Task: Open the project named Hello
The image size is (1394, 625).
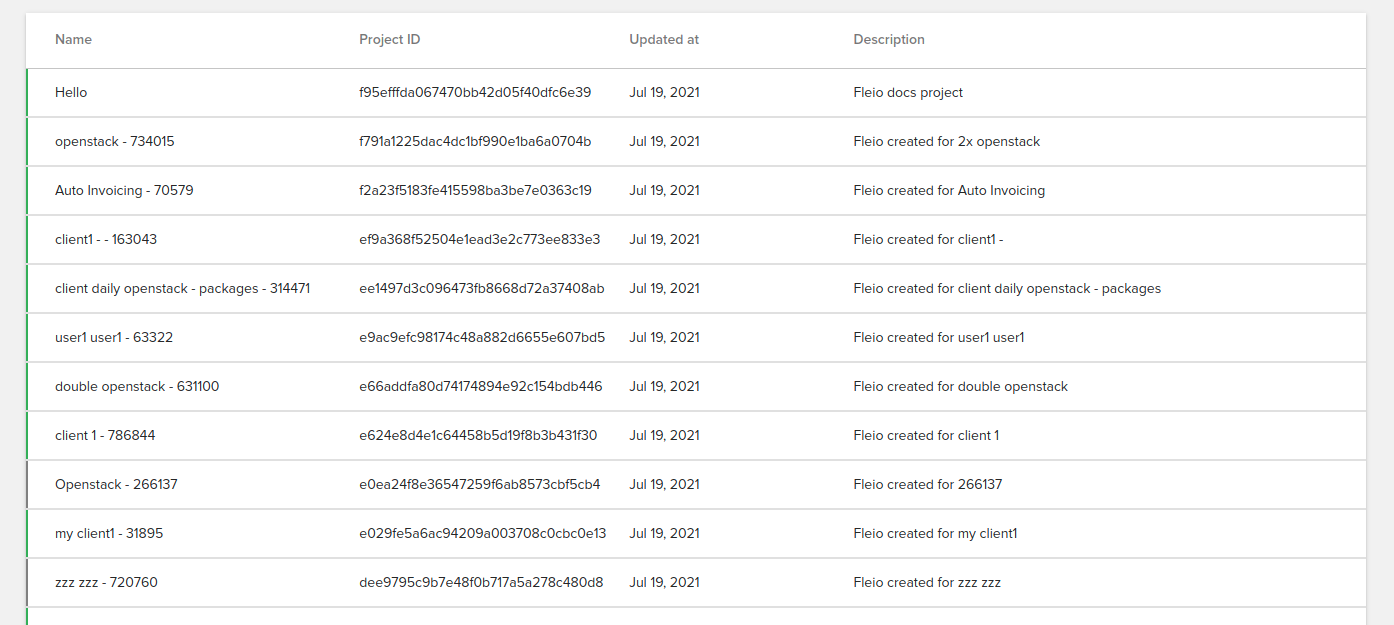Action: 71,92
